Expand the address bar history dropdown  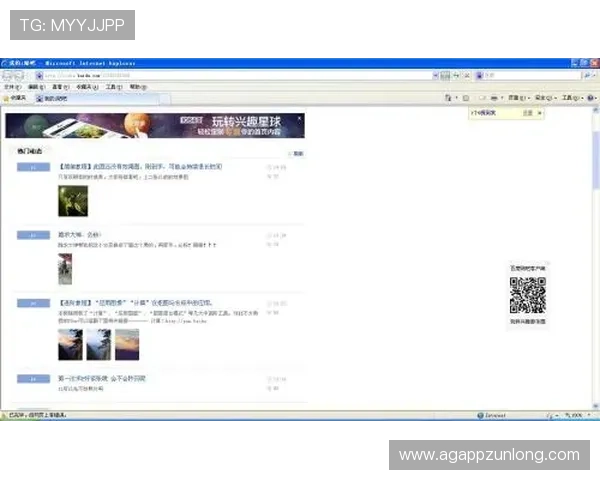(x=435, y=76)
